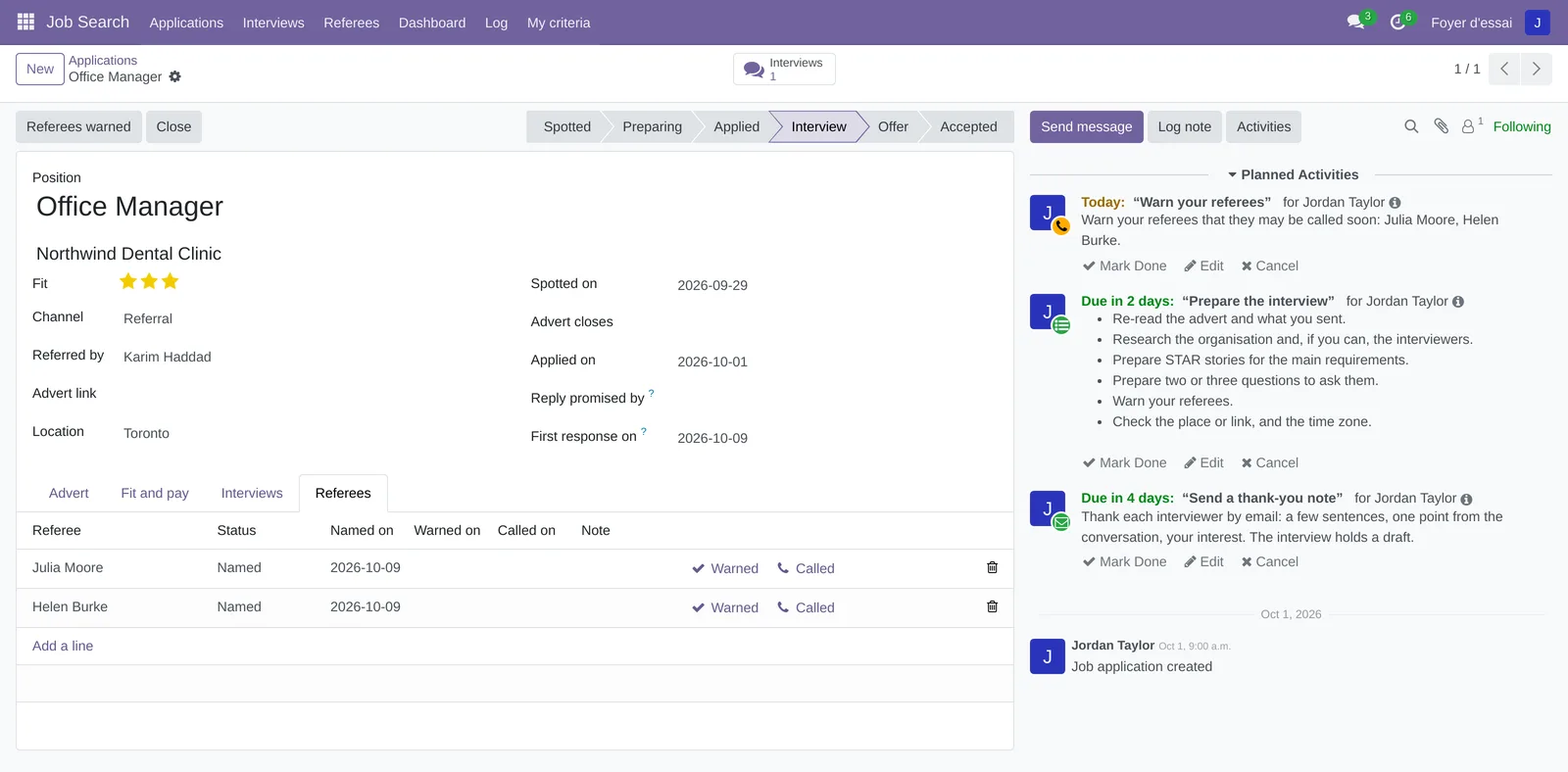Open the Interviews stat button
1568x772 pixels.
784,69
